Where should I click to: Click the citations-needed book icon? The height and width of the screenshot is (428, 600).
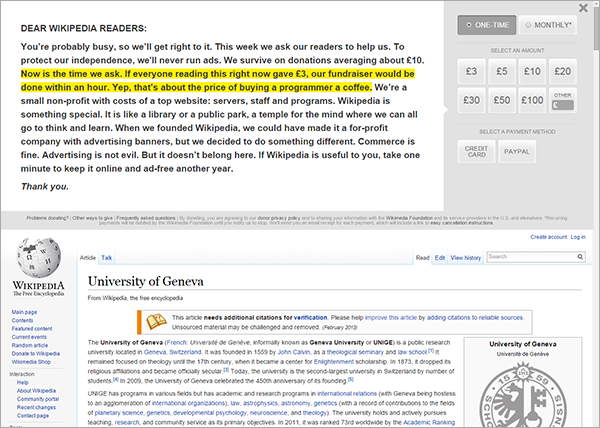(x=156, y=322)
